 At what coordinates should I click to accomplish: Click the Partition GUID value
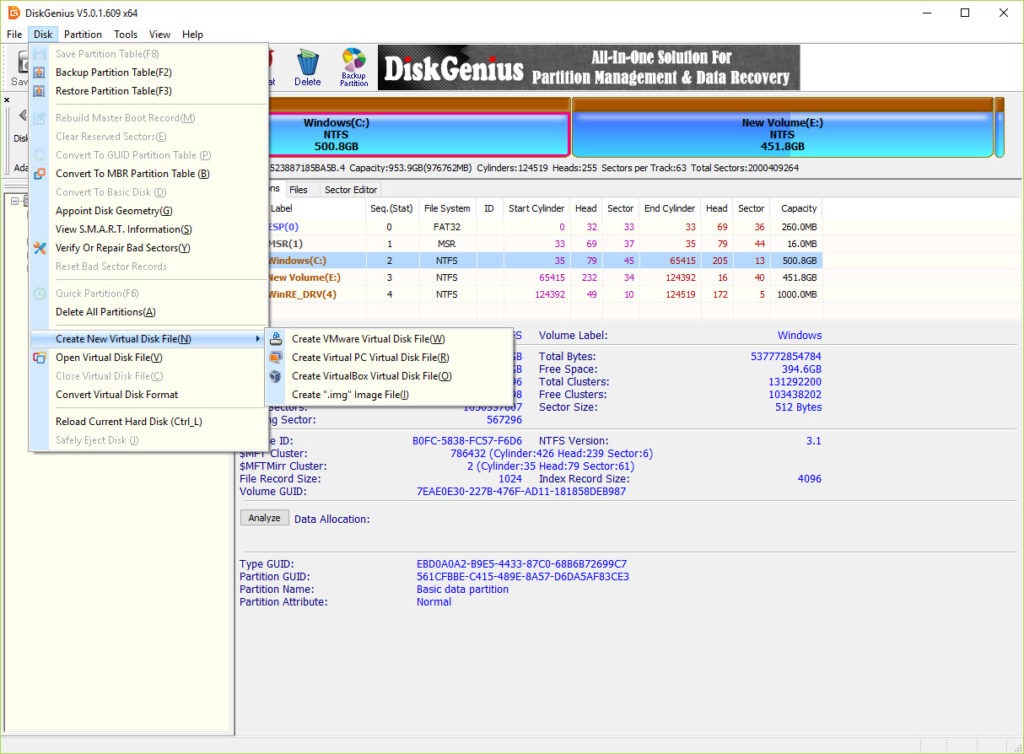(523, 576)
